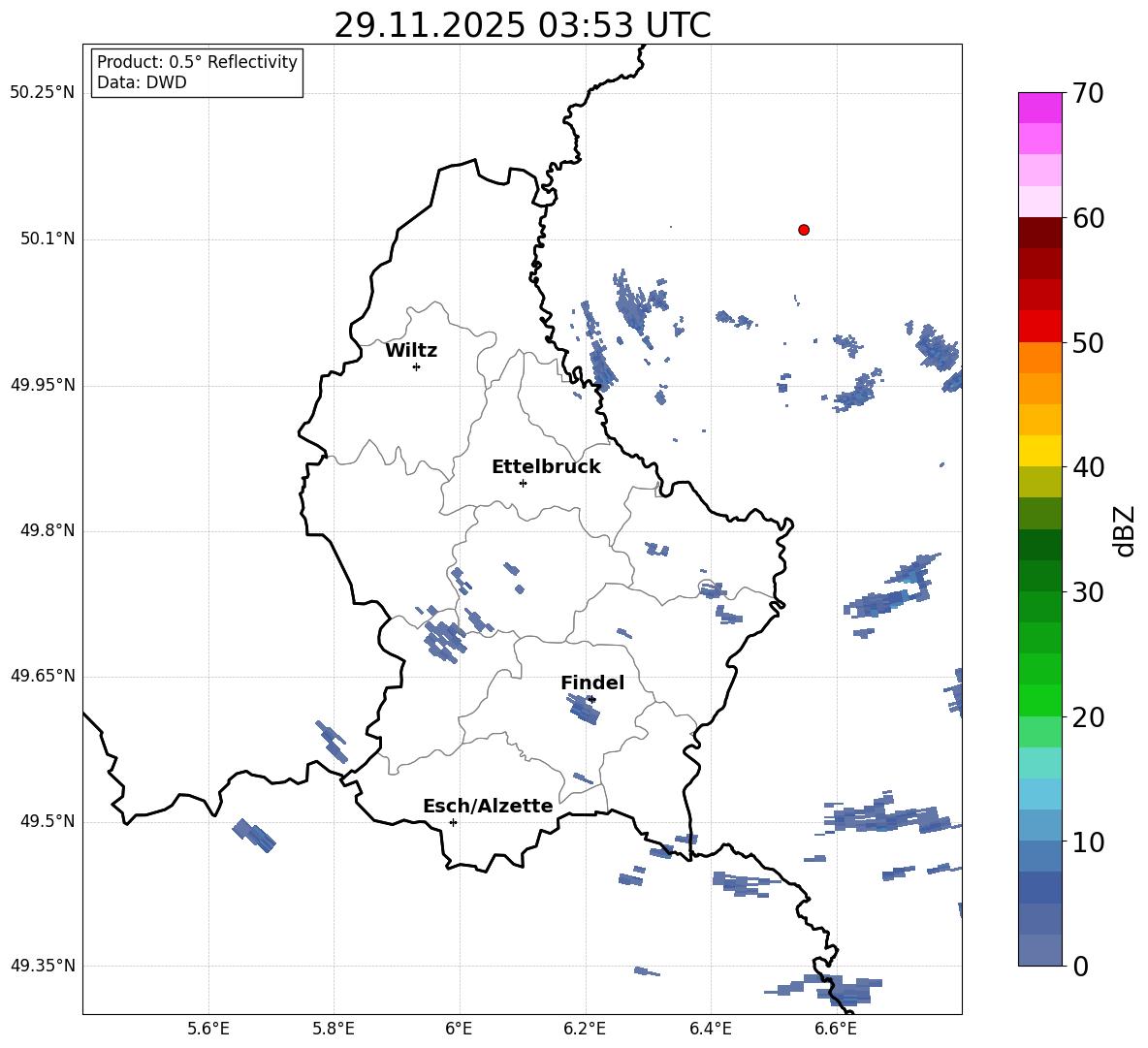Click the 49.35°N latitude label
The image size is (1148, 1048).
[42, 966]
